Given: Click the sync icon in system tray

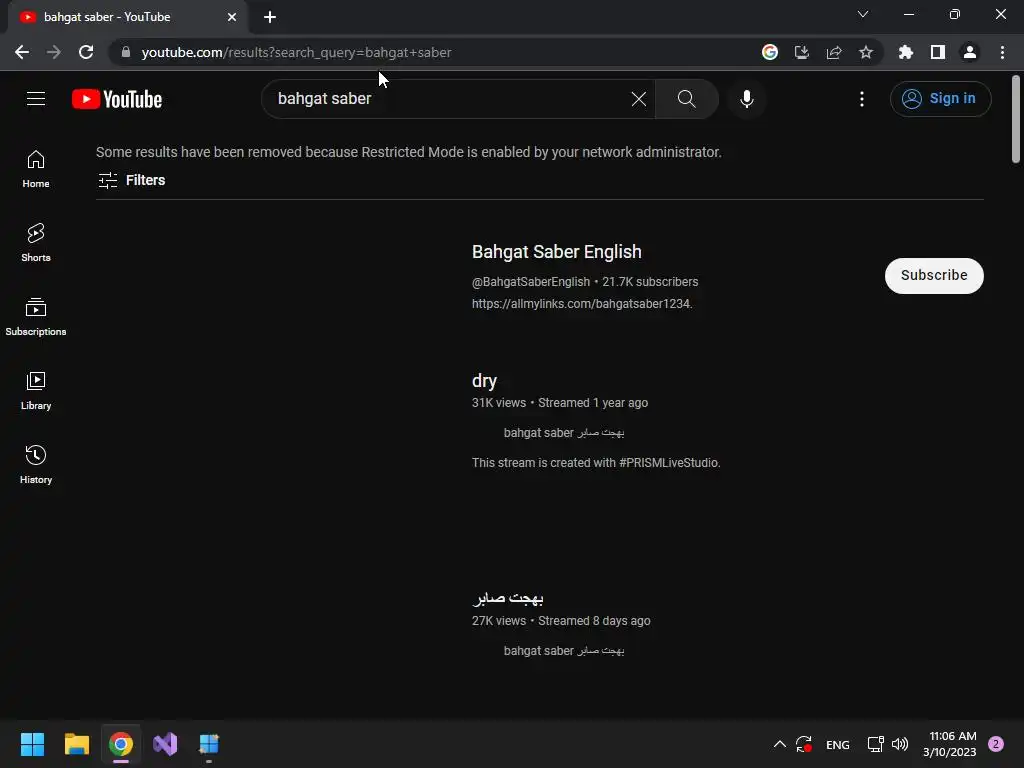Looking at the screenshot, I should pos(803,744).
